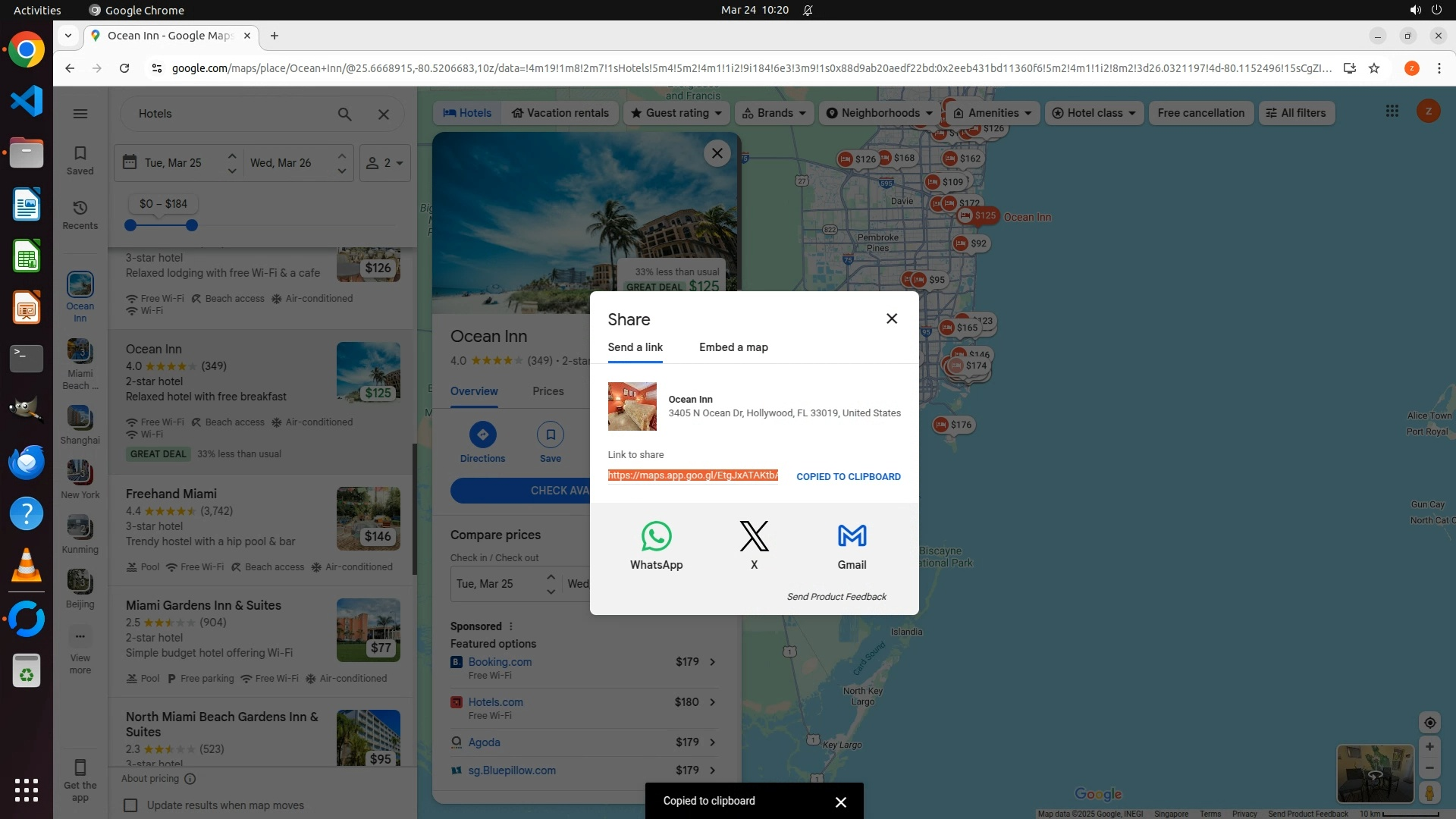
Task: Switch to Embed a map tab
Action: (733, 347)
